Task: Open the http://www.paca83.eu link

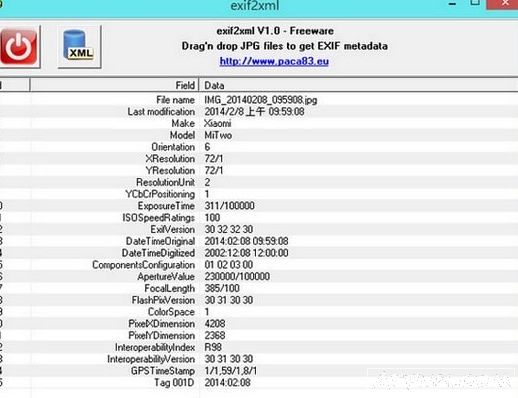Action: [x=274, y=61]
